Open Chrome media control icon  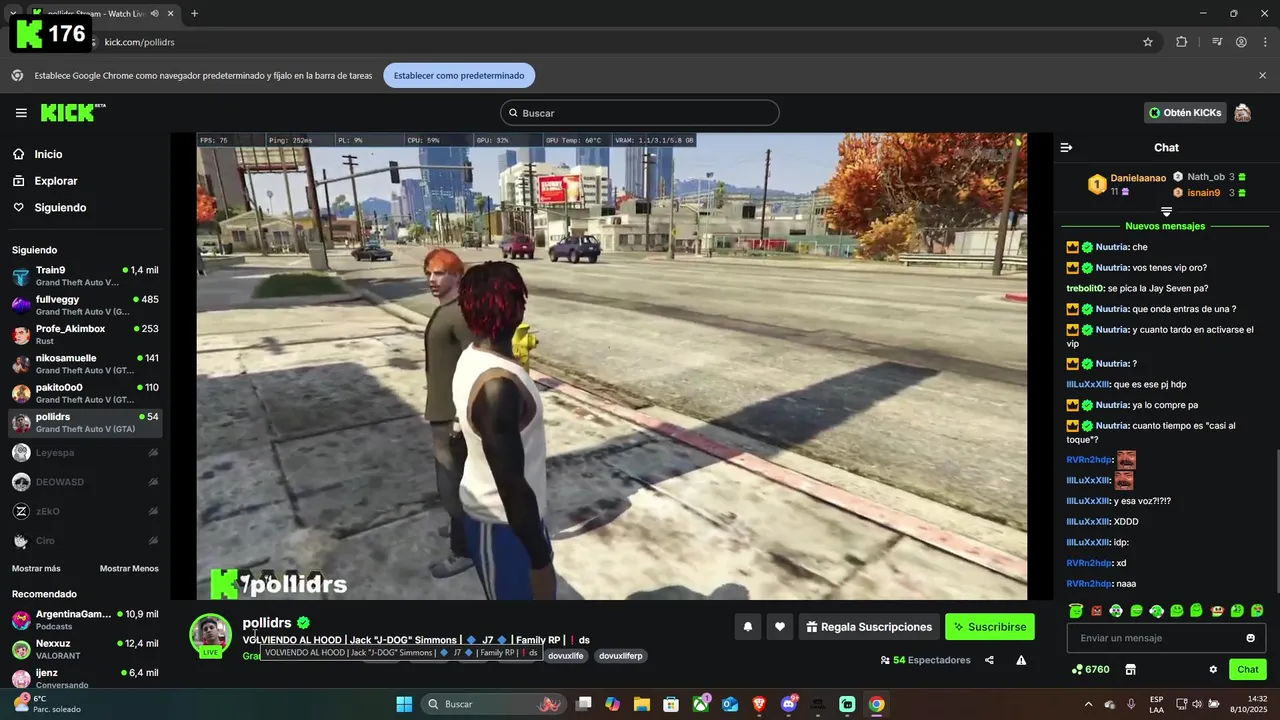click(x=1217, y=42)
